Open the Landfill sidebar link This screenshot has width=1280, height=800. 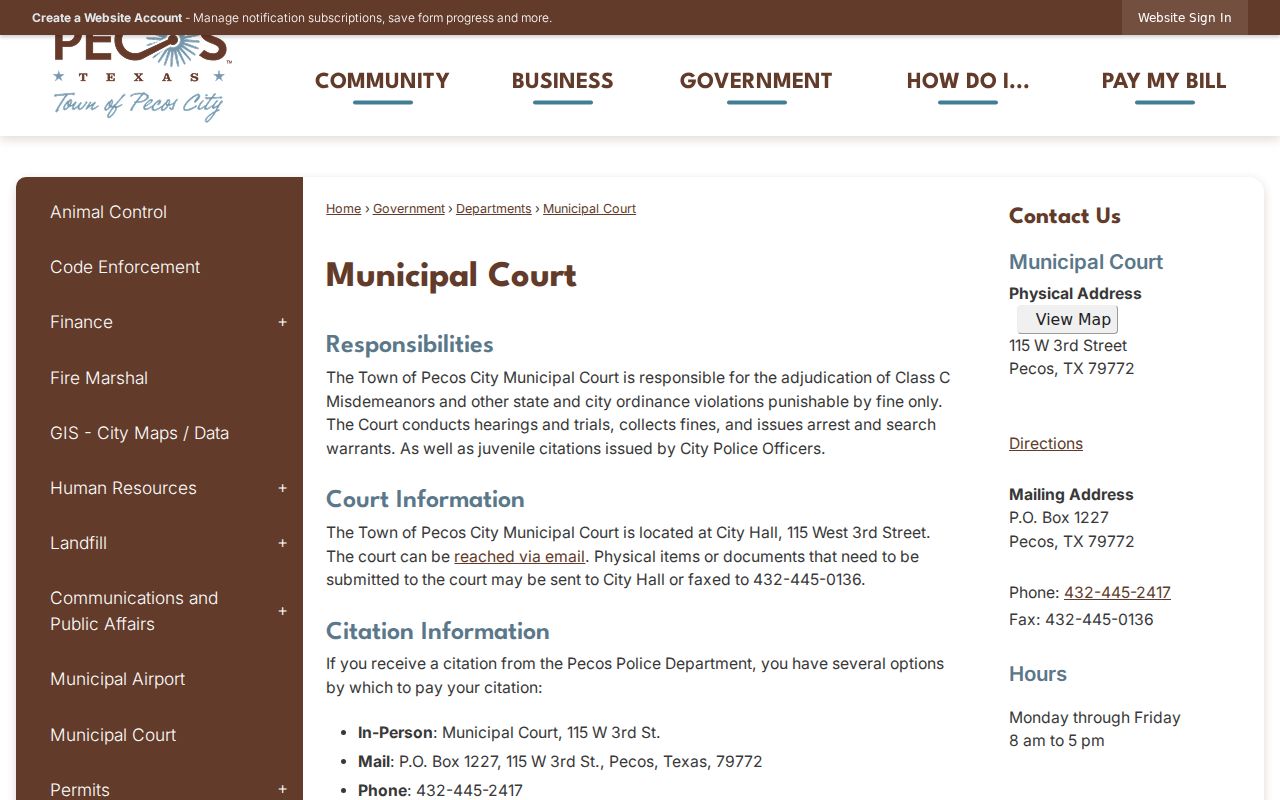click(78, 543)
